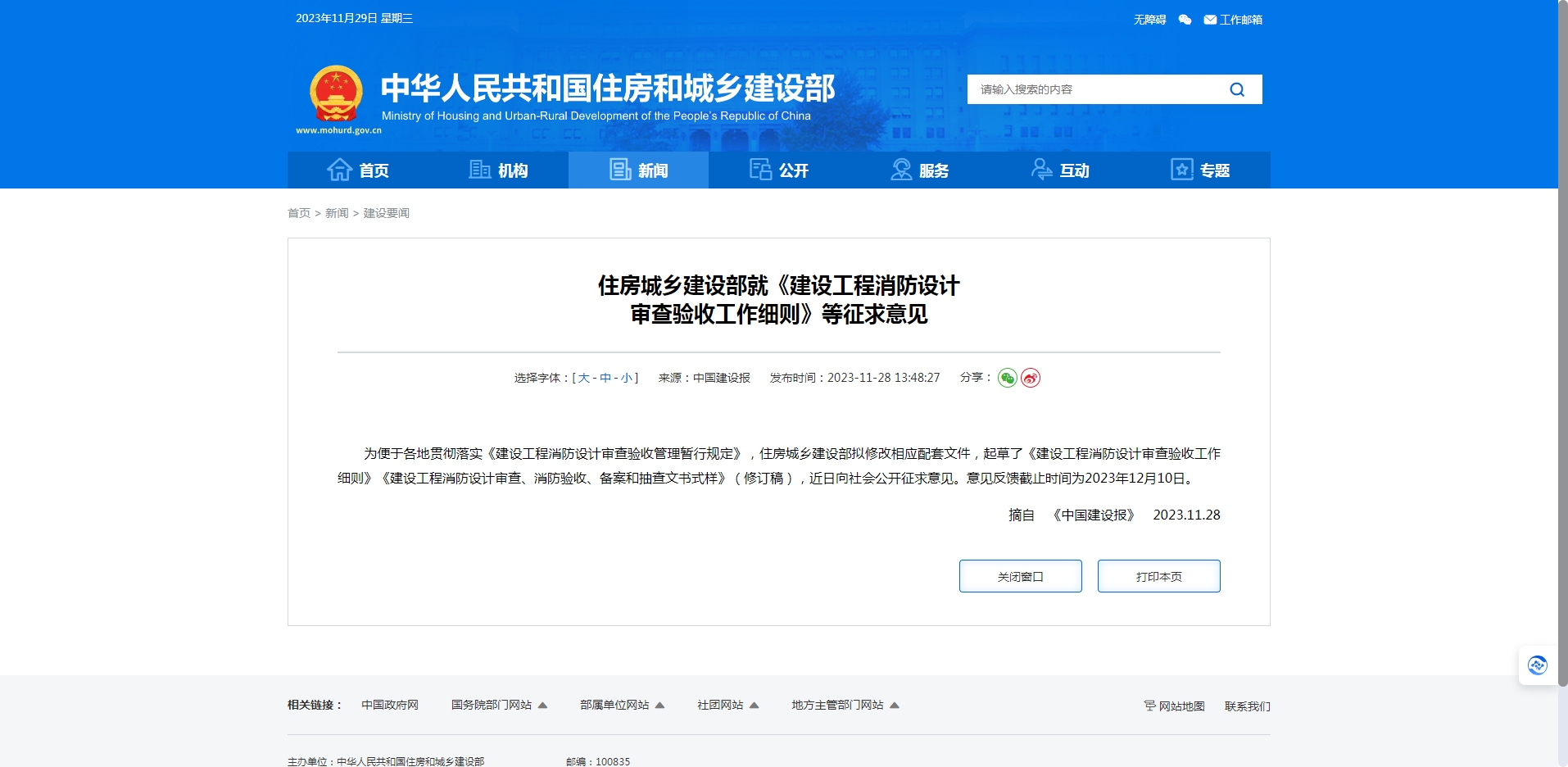This screenshot has width=1568, height=767.
Task: Select medium font size 中
Action: click(x=605, y=378)
